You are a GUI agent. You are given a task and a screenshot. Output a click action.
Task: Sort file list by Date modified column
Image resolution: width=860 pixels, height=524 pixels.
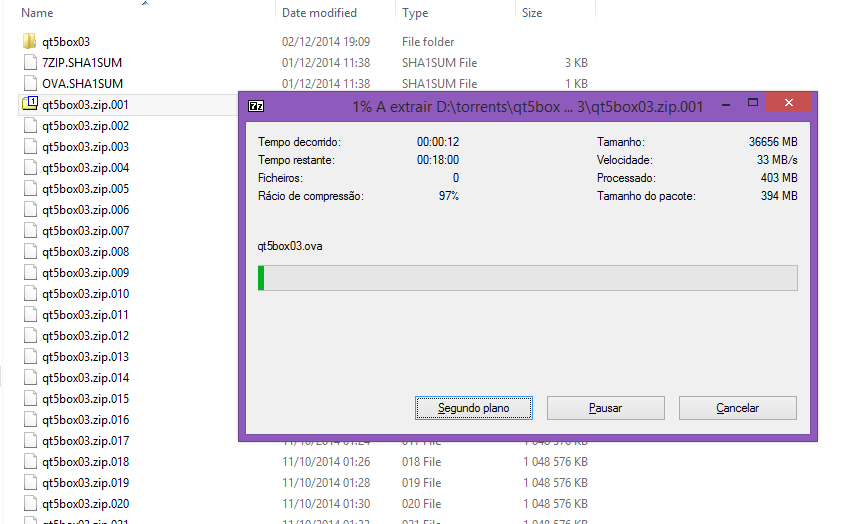(319, 13)
